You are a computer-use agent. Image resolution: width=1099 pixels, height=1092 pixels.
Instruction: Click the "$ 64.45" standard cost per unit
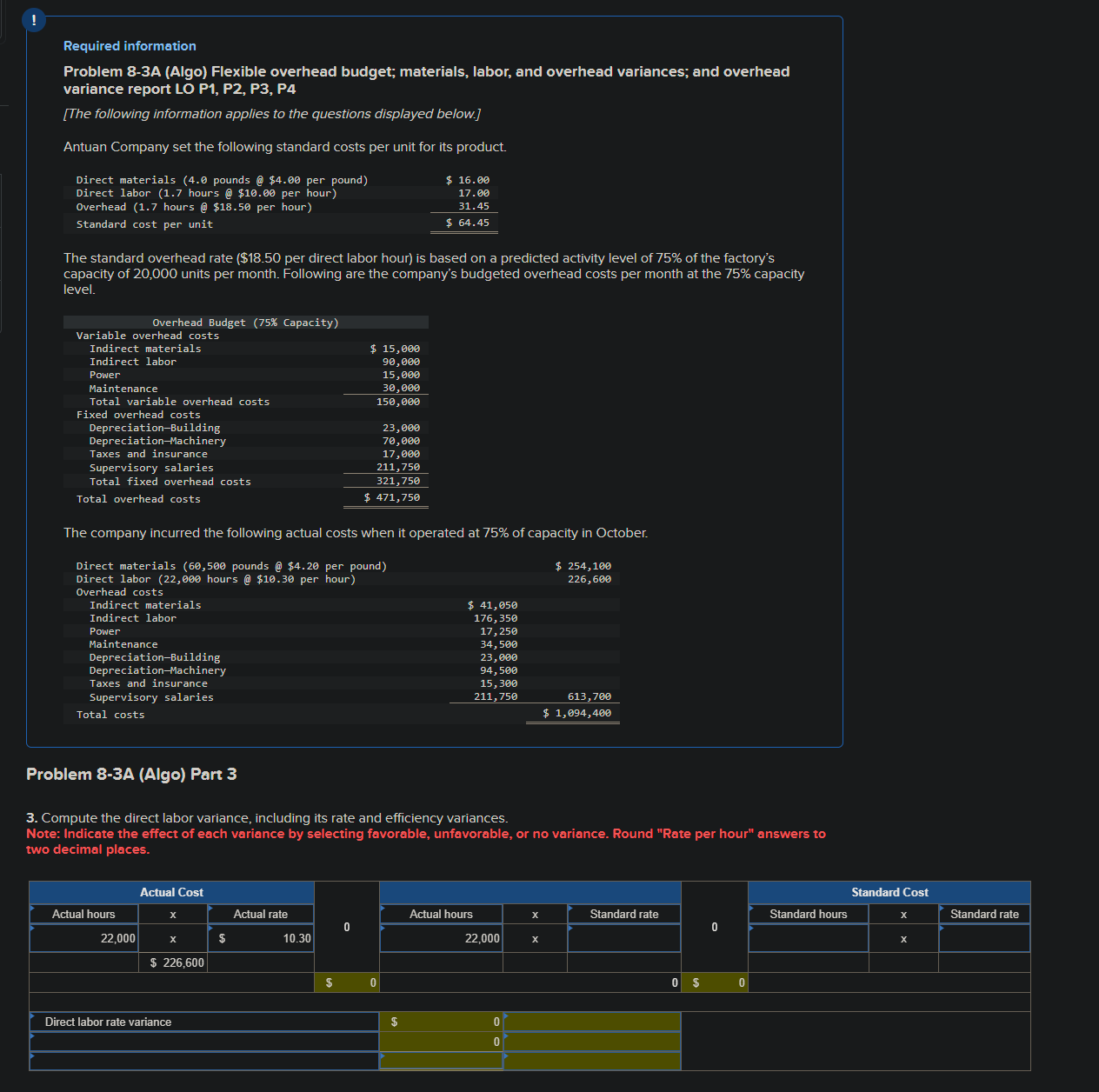coord(468,223)
